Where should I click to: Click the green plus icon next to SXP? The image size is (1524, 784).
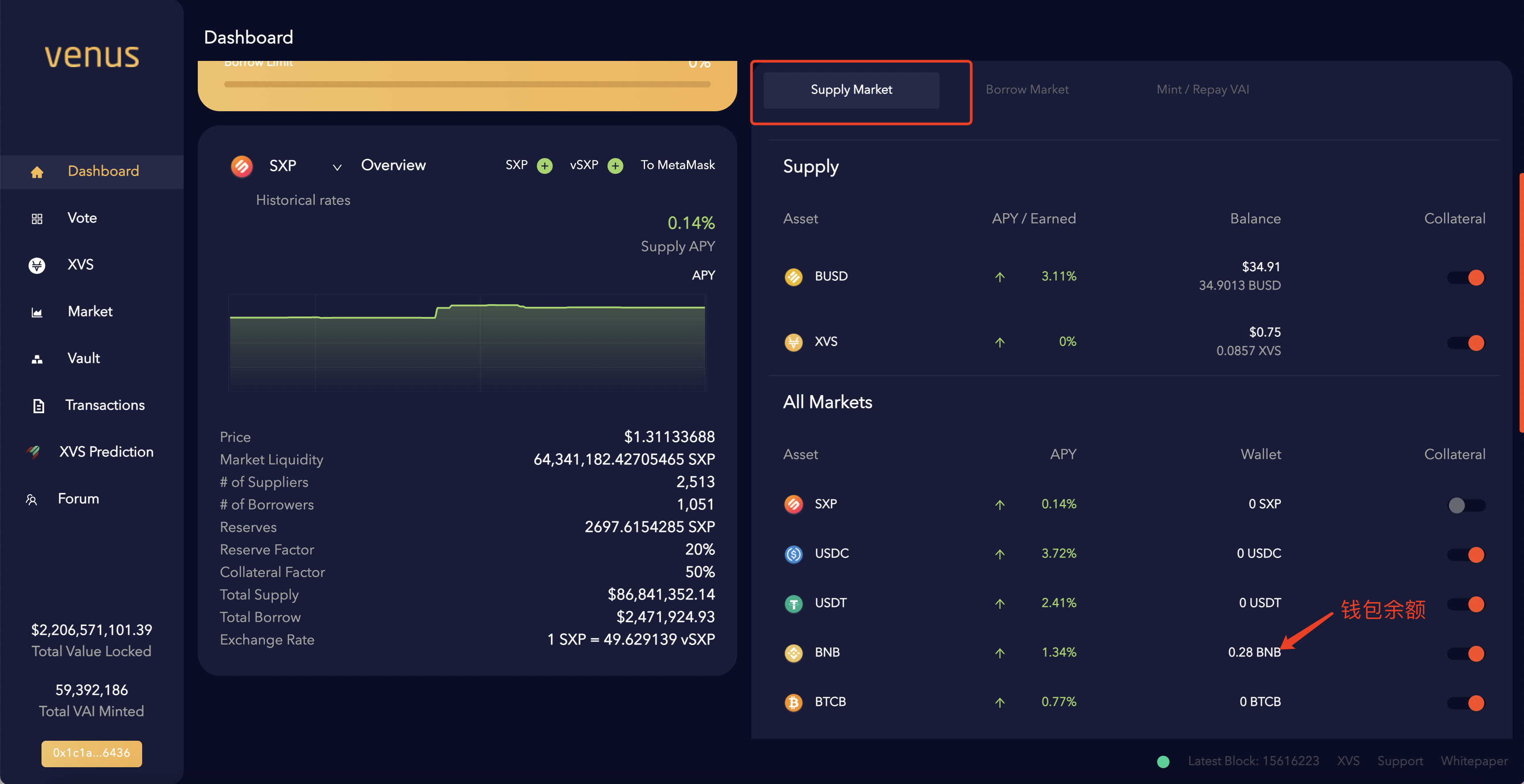point(544,166)
